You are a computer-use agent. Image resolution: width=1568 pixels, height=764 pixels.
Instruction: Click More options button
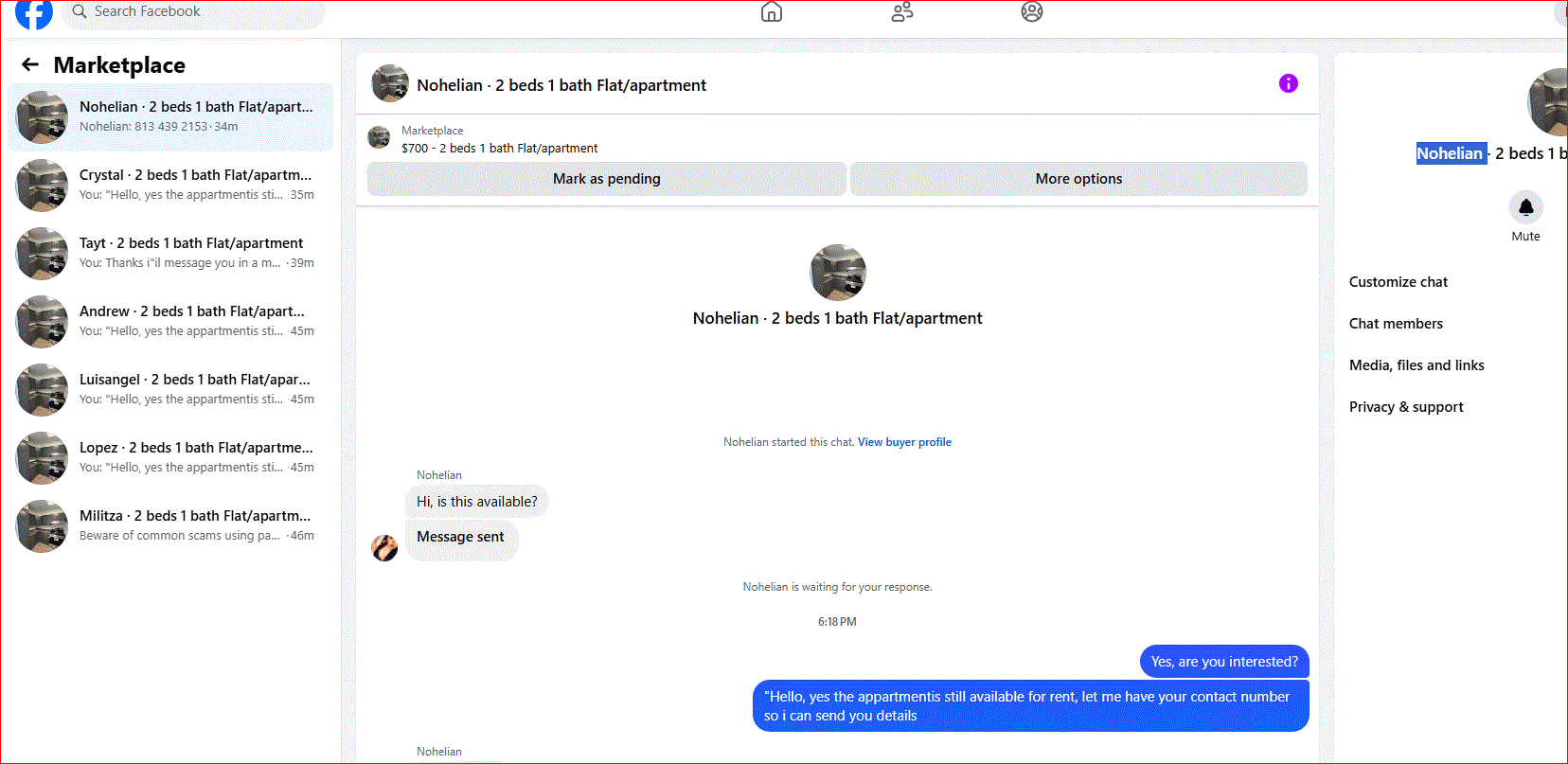click(x=1078, y=179)
